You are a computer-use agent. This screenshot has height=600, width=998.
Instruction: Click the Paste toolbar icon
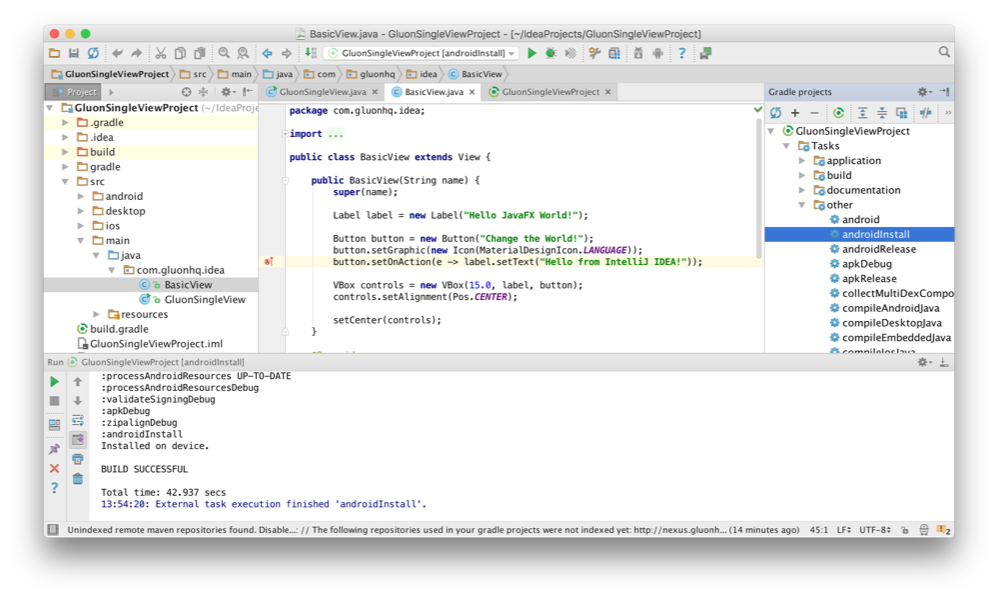(199, 53)
